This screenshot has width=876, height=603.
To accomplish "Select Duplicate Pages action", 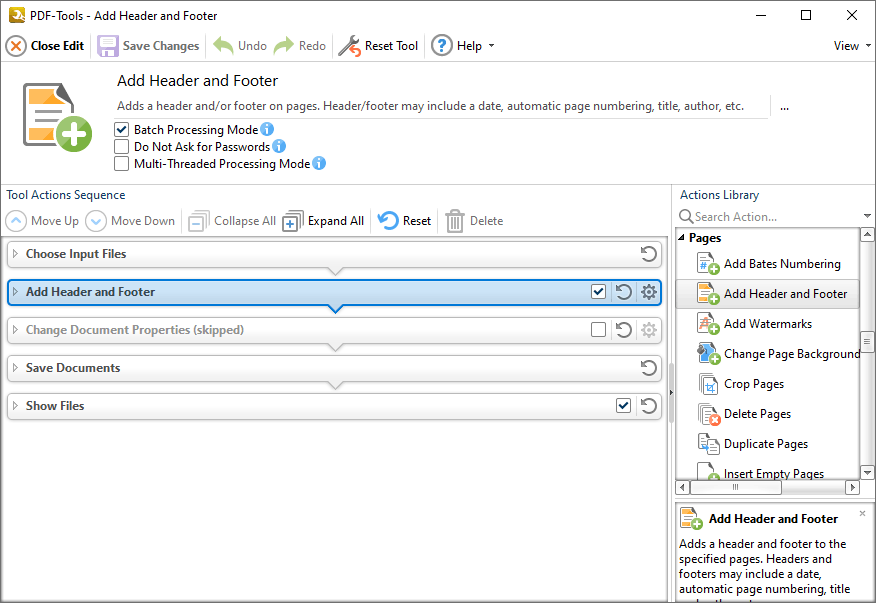I will point(768,444).
